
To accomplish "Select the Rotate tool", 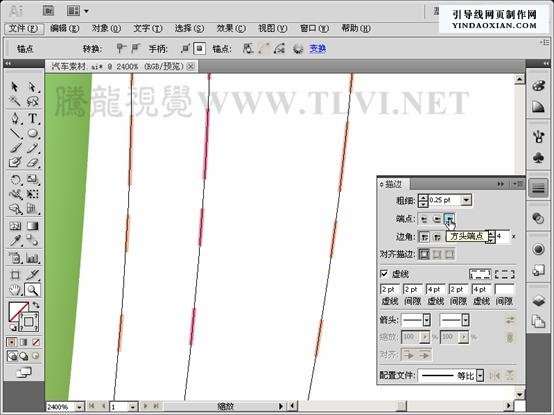I will [x=15, y=180].
